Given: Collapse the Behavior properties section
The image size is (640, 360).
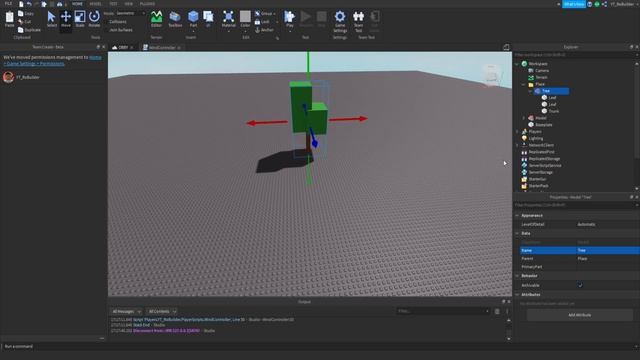Looking at the screenshot, I should [x=517, y=276].
